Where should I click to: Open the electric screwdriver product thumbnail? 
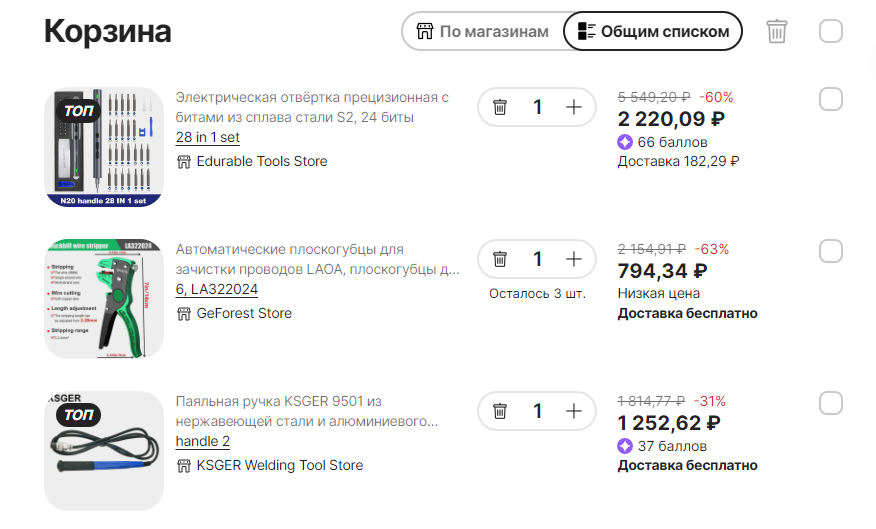click(104, 147)
